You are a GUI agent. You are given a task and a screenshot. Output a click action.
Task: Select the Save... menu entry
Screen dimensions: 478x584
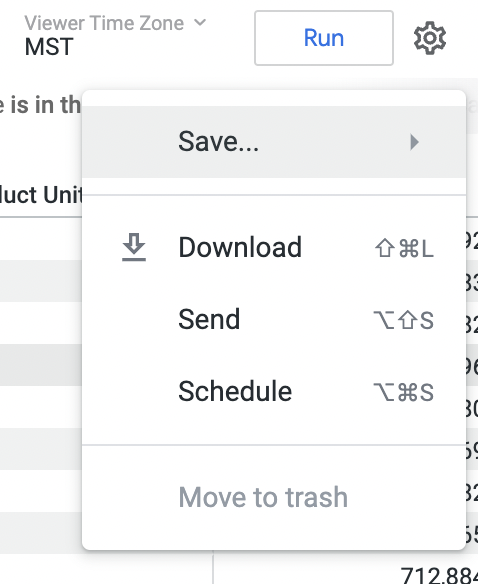point(274,142)
